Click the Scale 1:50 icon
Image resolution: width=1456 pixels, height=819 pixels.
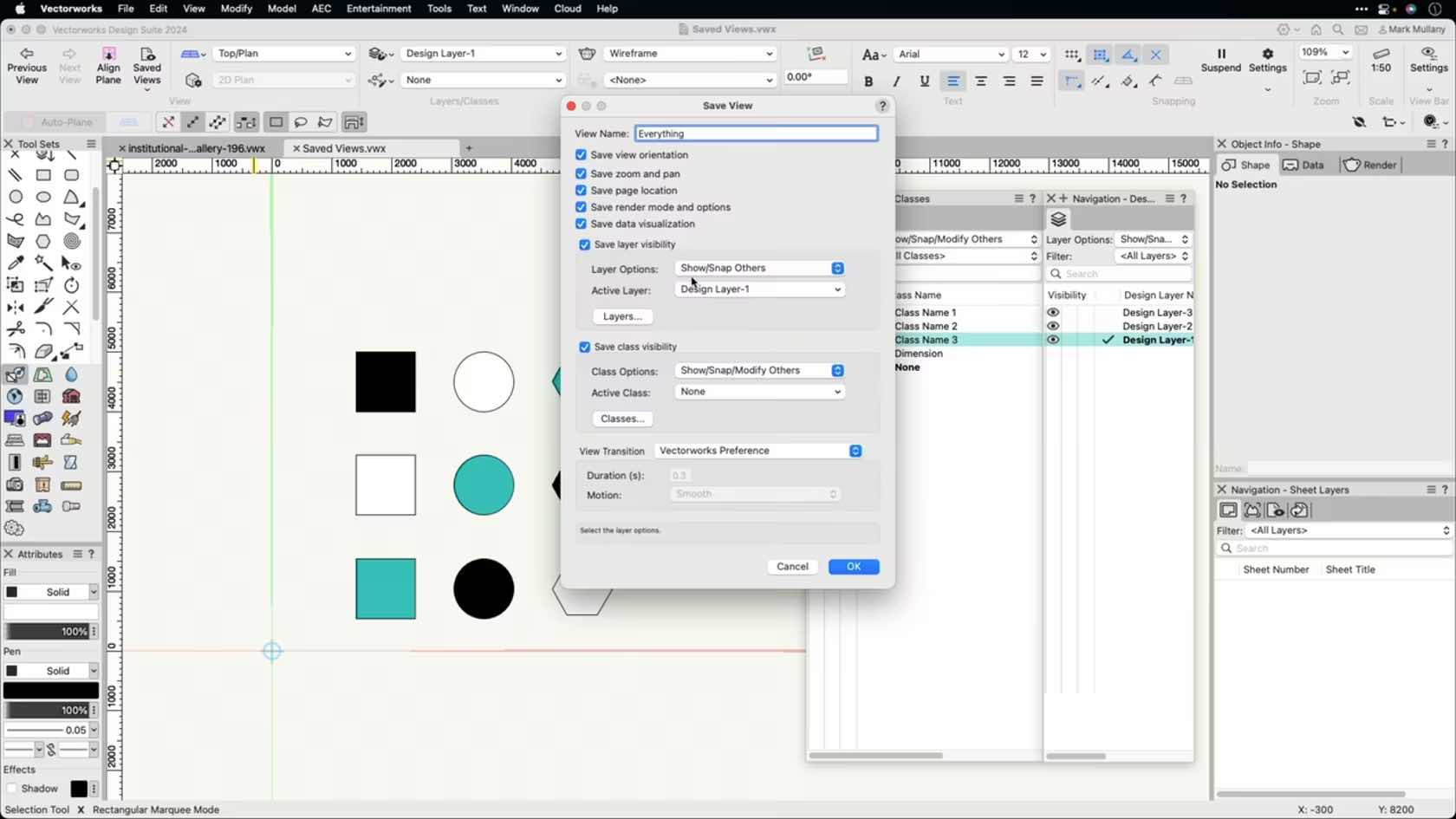tap(1381, 54)
